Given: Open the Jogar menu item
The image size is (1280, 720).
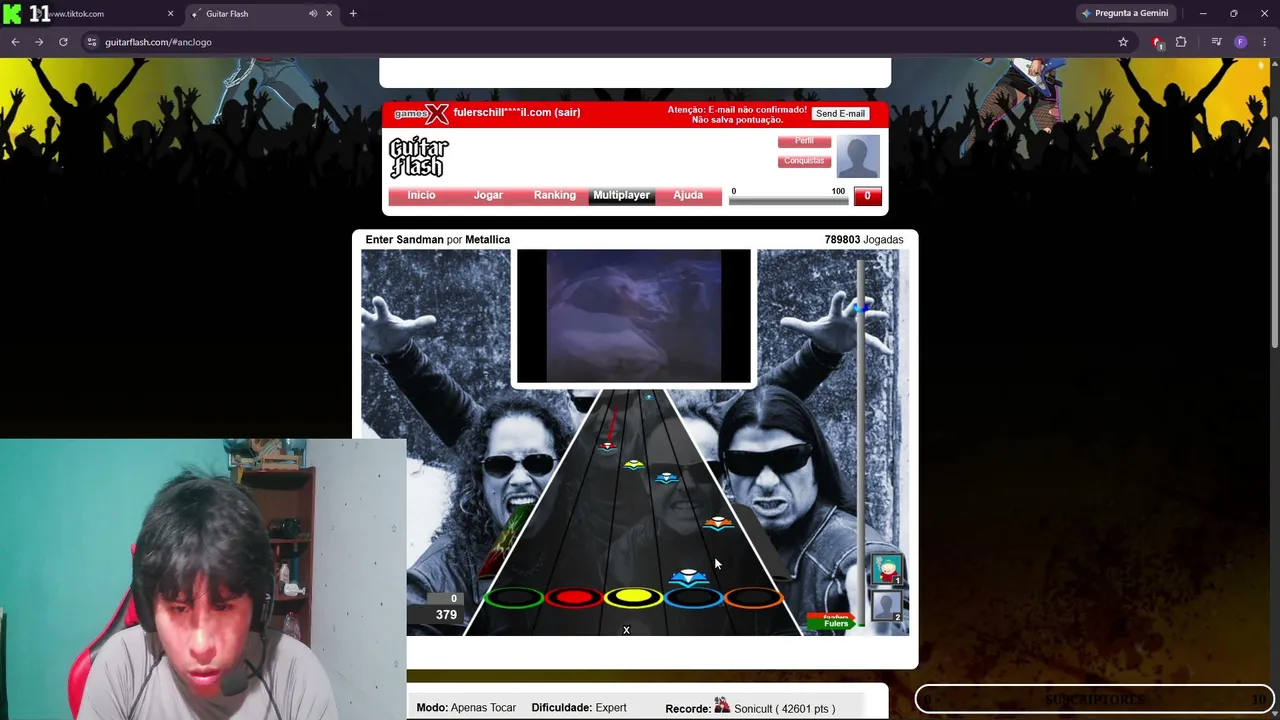Looking at the screenshot, I should point(488,195).
